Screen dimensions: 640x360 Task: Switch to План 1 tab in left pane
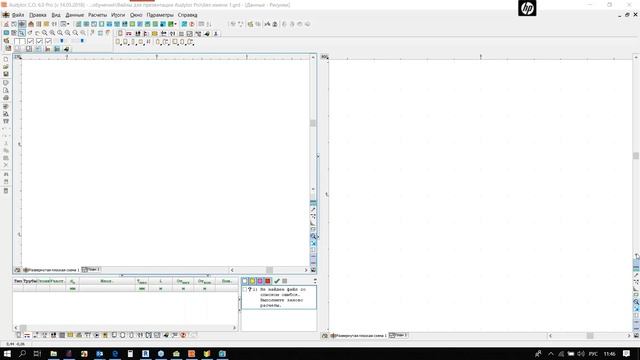pyautogui.click(x=91, y=269)
